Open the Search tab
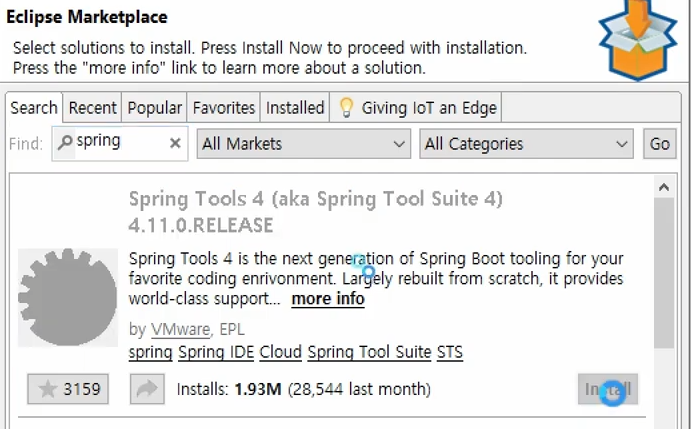 (x=34, y=108)
